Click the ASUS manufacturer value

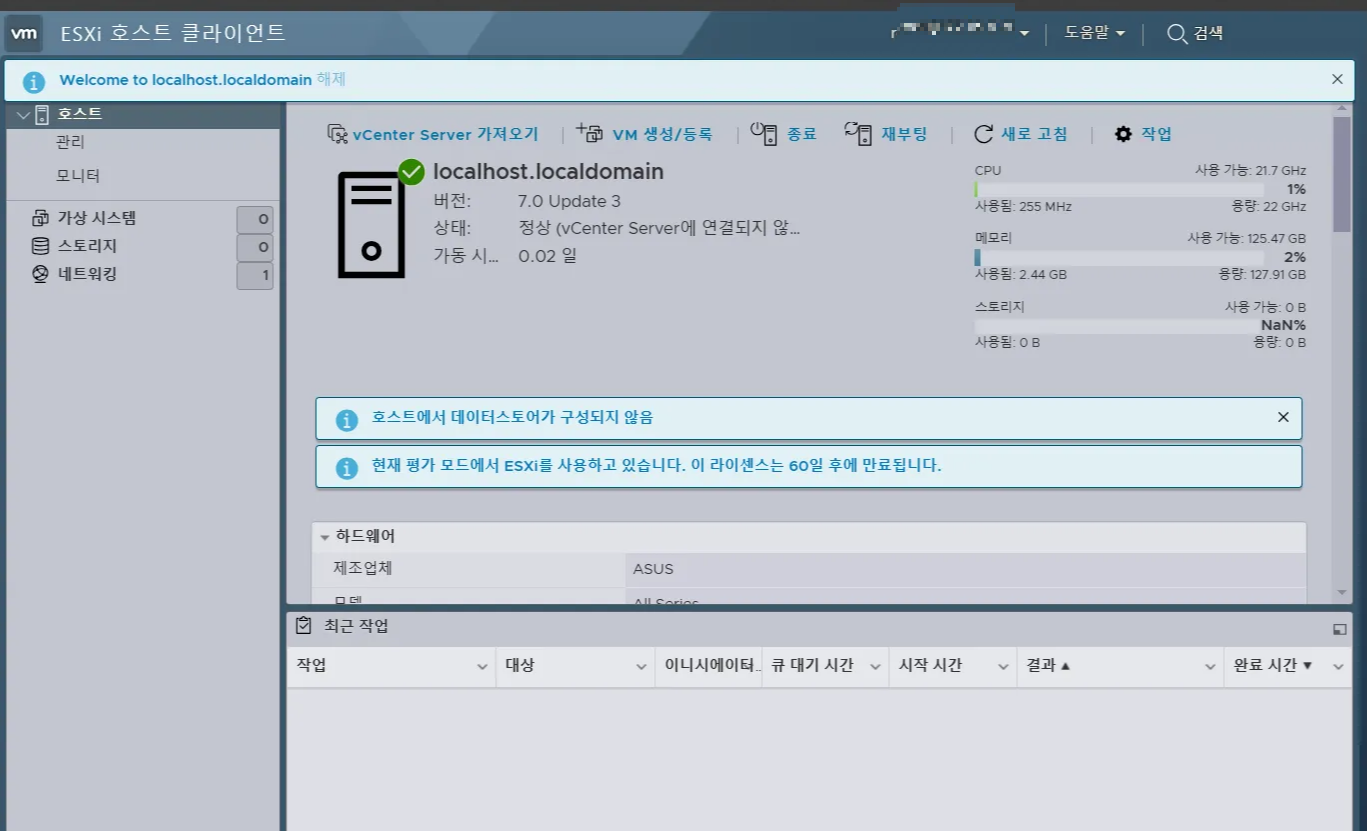tap(653, 569)
